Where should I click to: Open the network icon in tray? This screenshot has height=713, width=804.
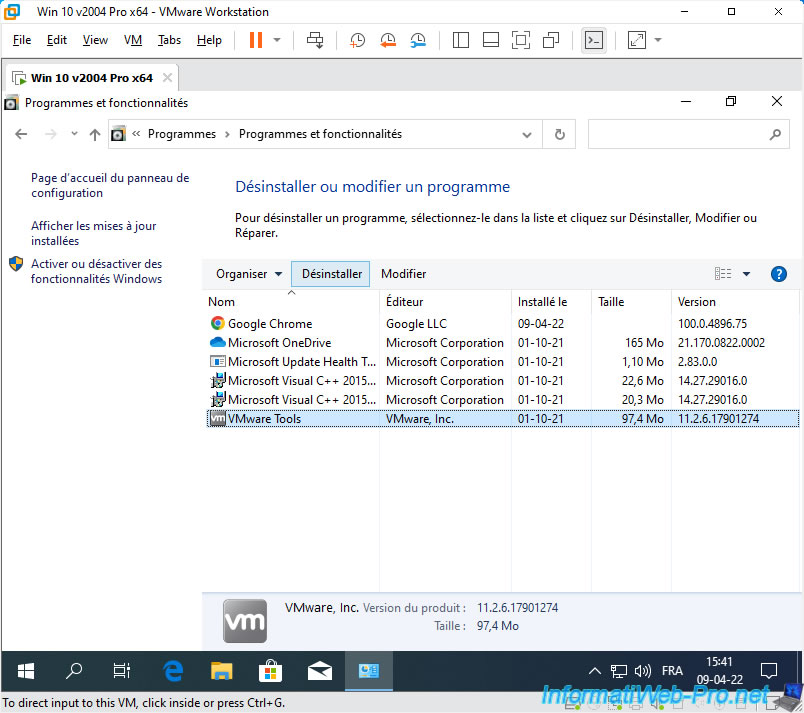point(618,671)
